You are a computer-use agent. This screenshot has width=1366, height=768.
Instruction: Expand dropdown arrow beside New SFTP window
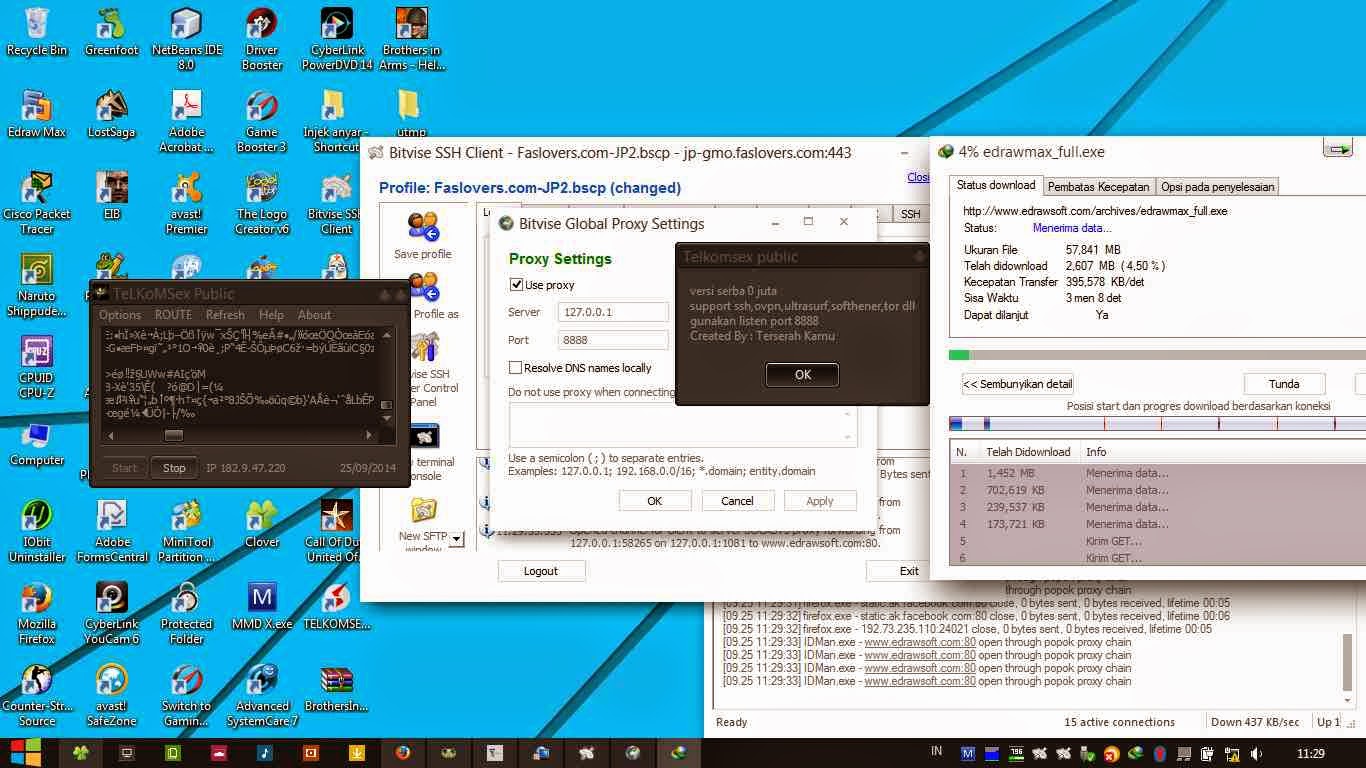click(x=456, y=540)
